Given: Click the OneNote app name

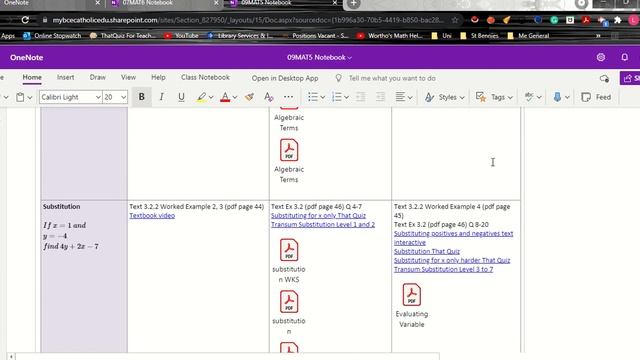Looking at the screenshot, I should [x=27, y=58].
